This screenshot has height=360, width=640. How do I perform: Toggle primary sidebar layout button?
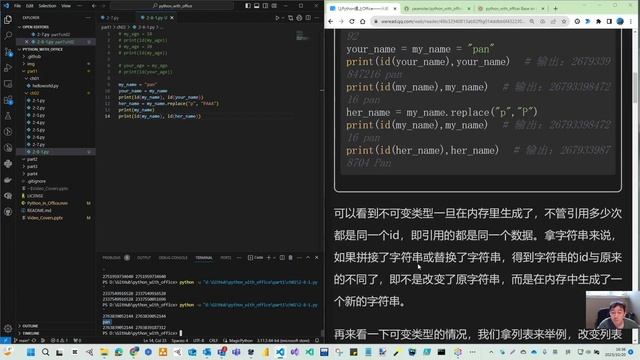tap(248, 6)
